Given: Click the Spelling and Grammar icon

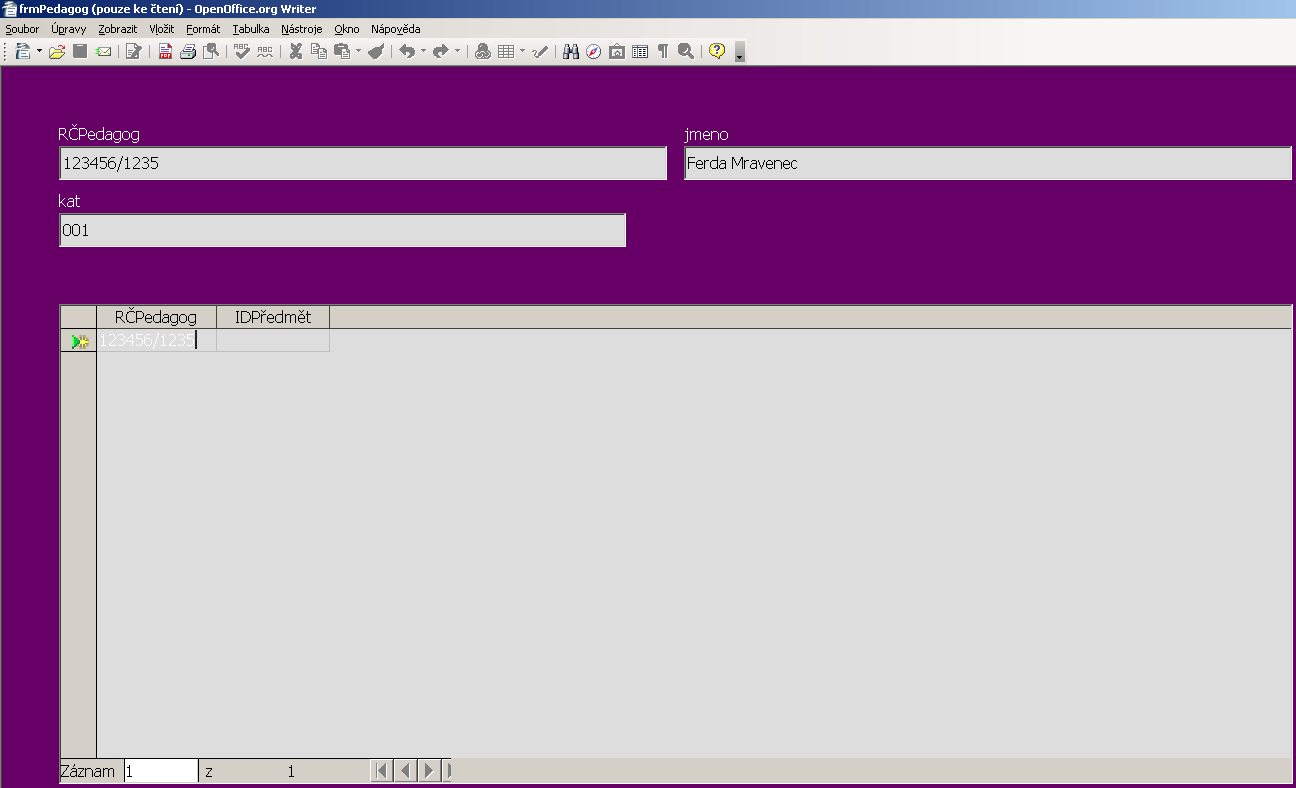Looking at the screenshot, I should [242, 51].
